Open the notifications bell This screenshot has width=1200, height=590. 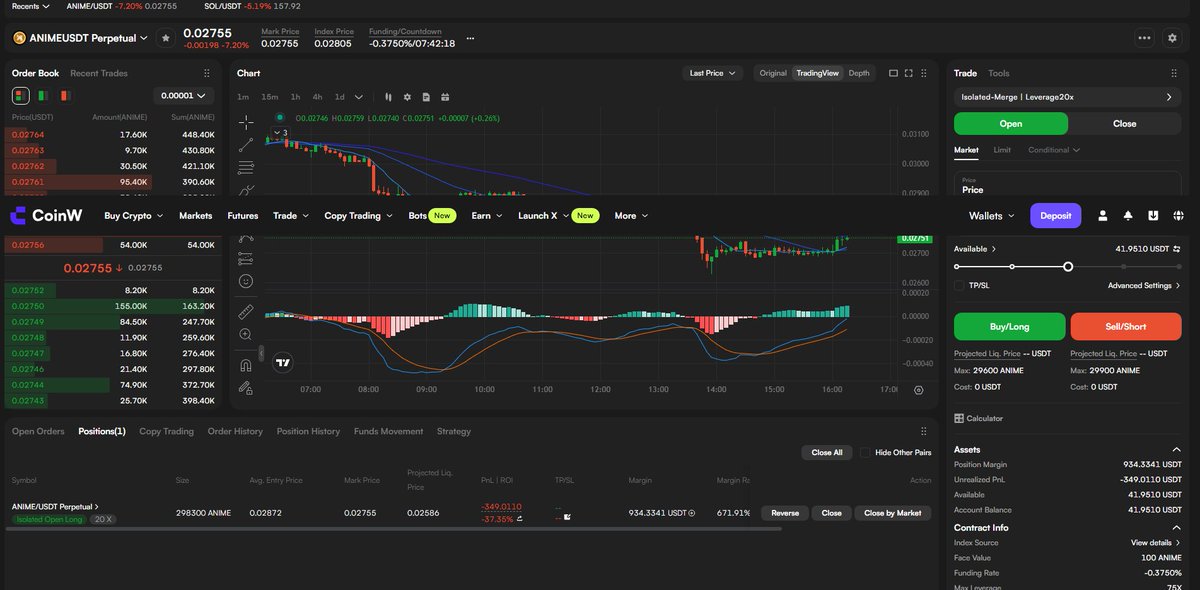[1128, 215]
